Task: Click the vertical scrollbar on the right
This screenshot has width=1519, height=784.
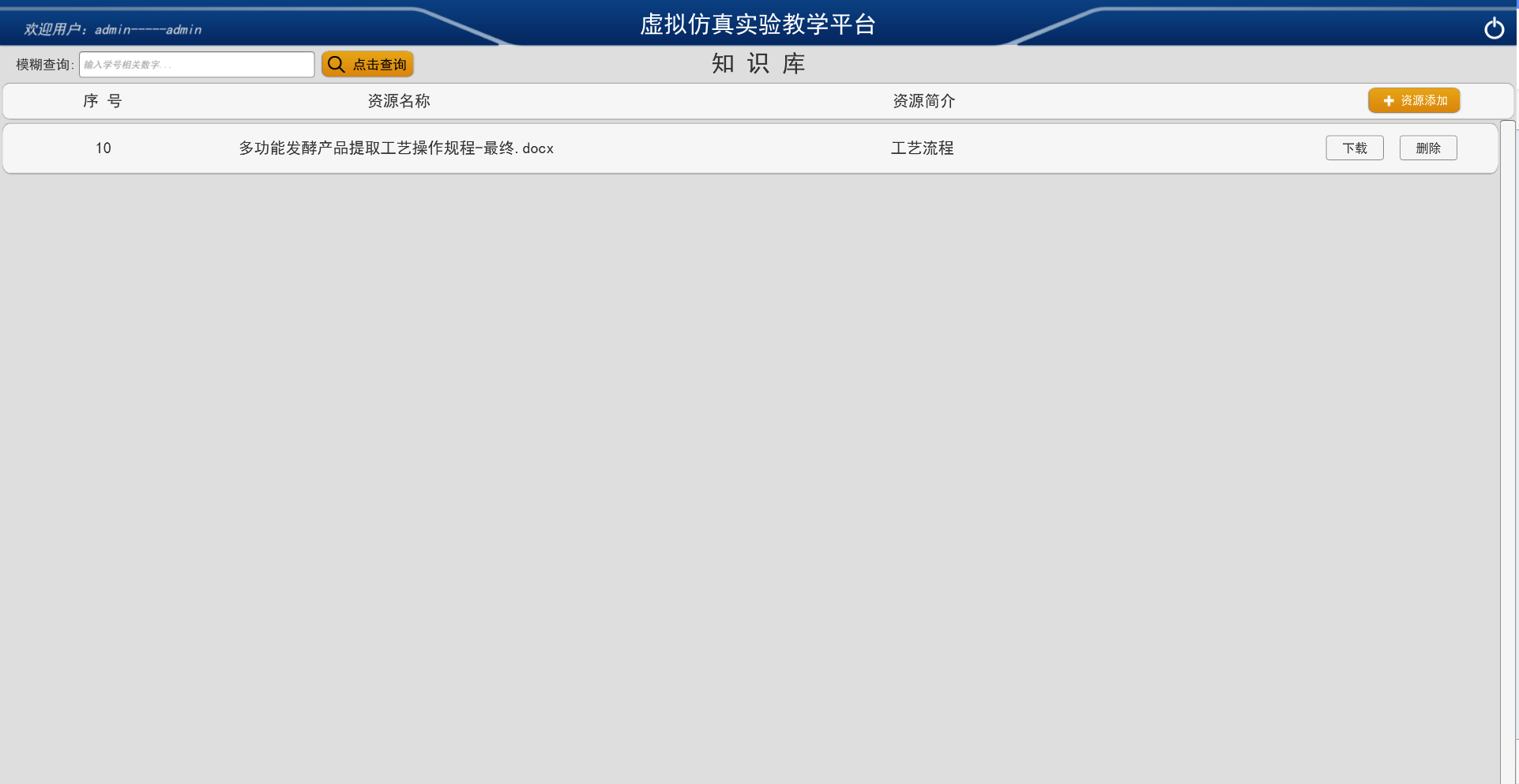Action: (1507, 450)
